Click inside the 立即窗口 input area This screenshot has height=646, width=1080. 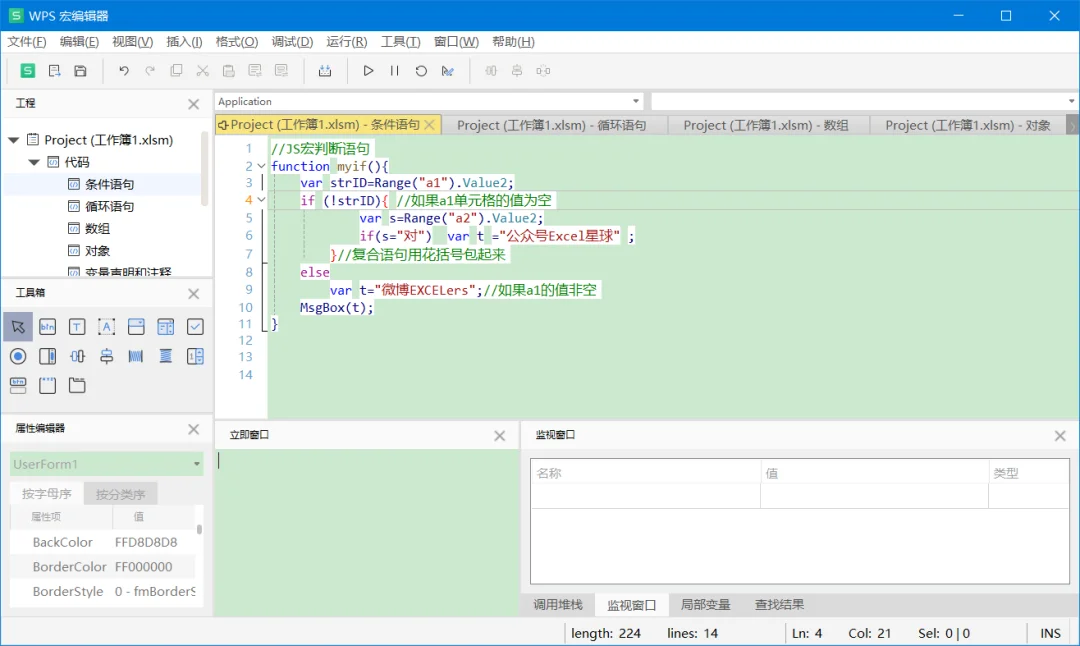tap(367, 532)
